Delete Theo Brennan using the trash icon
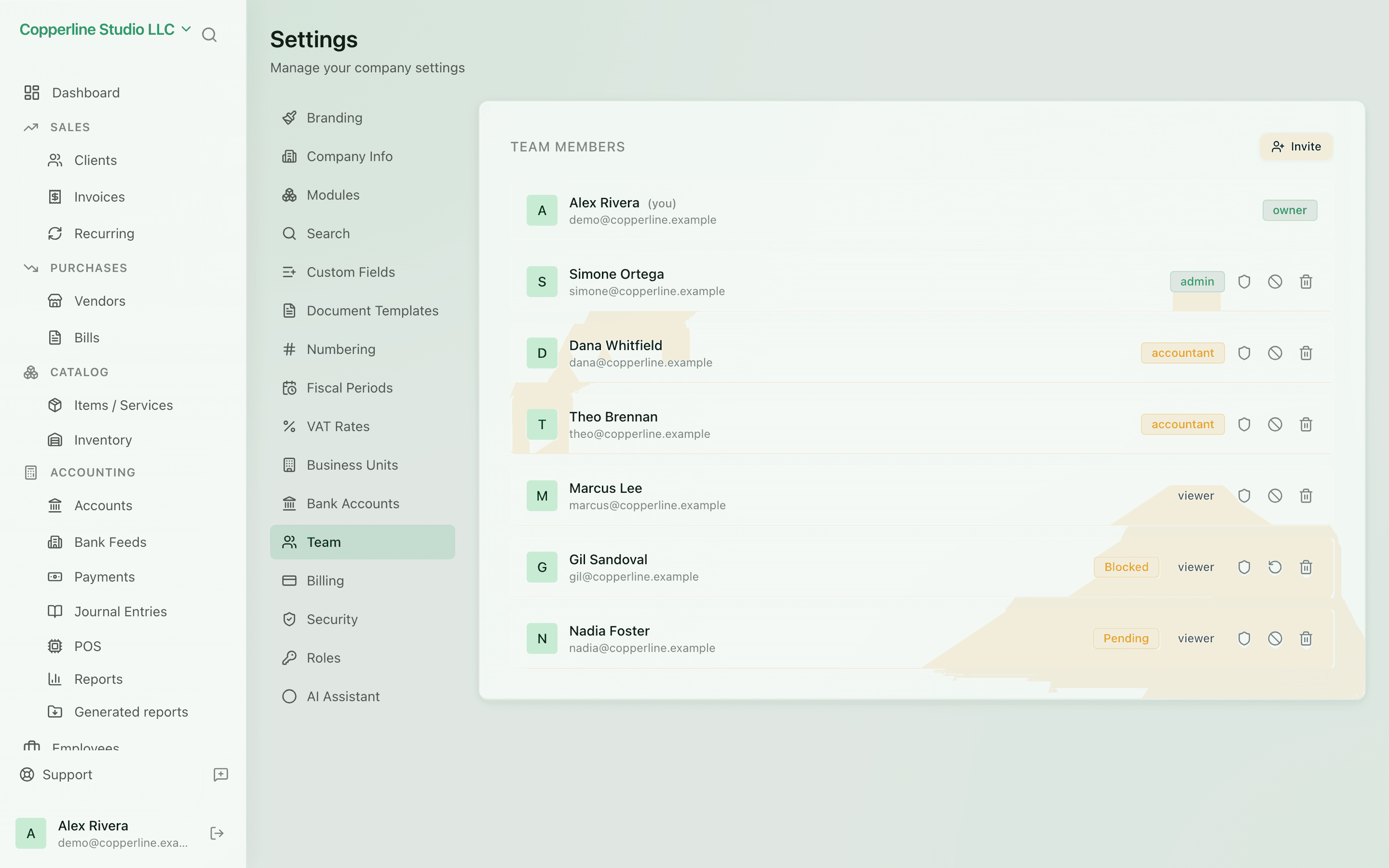The image size is (1389, 868). pyautogui.click(x=1306, y=424)
